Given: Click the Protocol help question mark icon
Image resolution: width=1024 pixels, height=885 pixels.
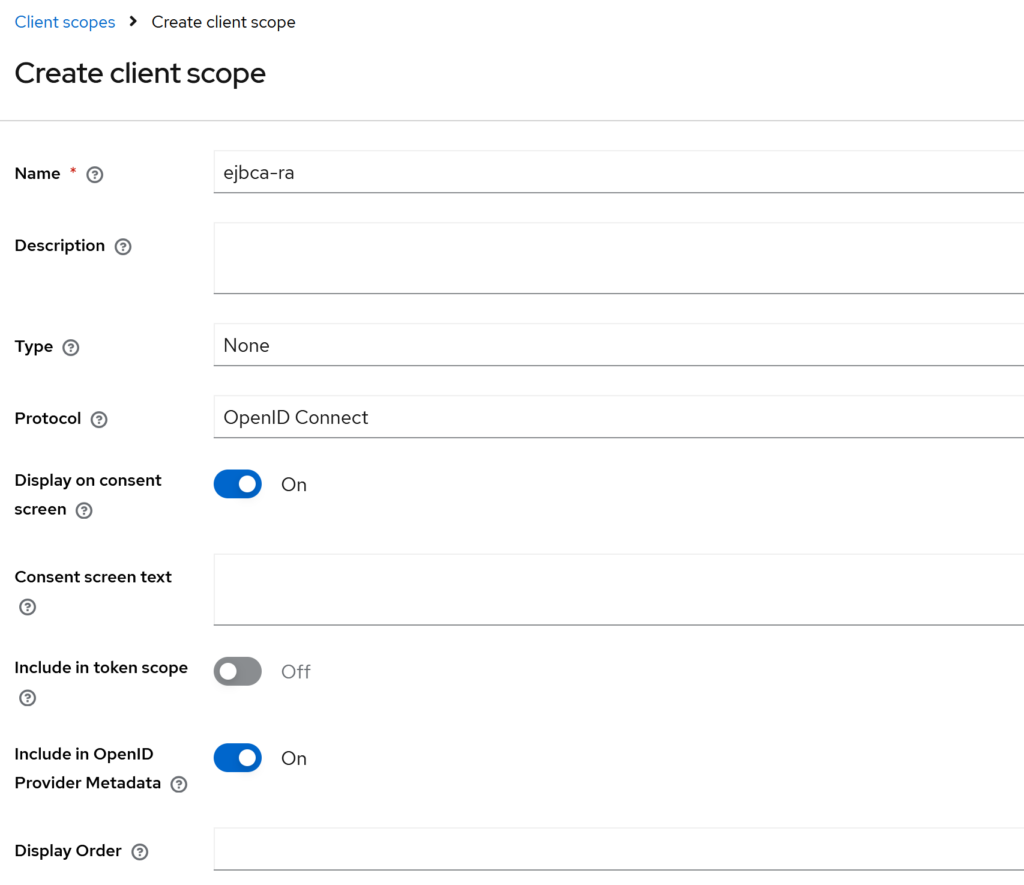Looking at the screenshot, I should pos(99,420).
